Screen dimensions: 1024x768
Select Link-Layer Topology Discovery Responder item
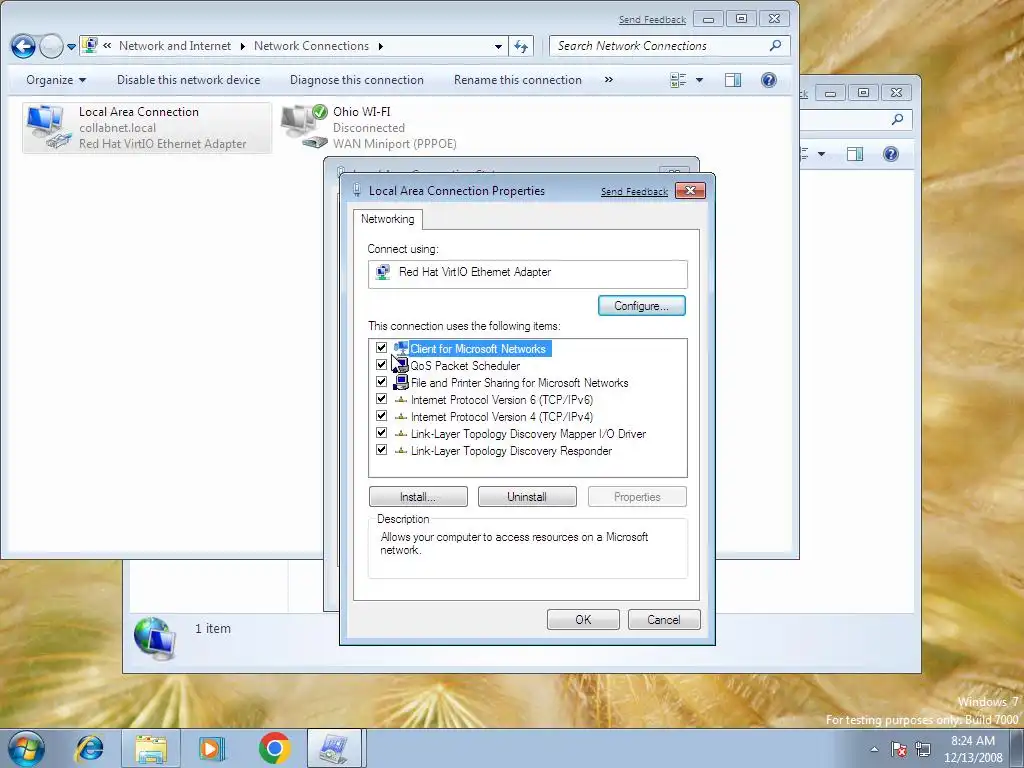(511, 451)
